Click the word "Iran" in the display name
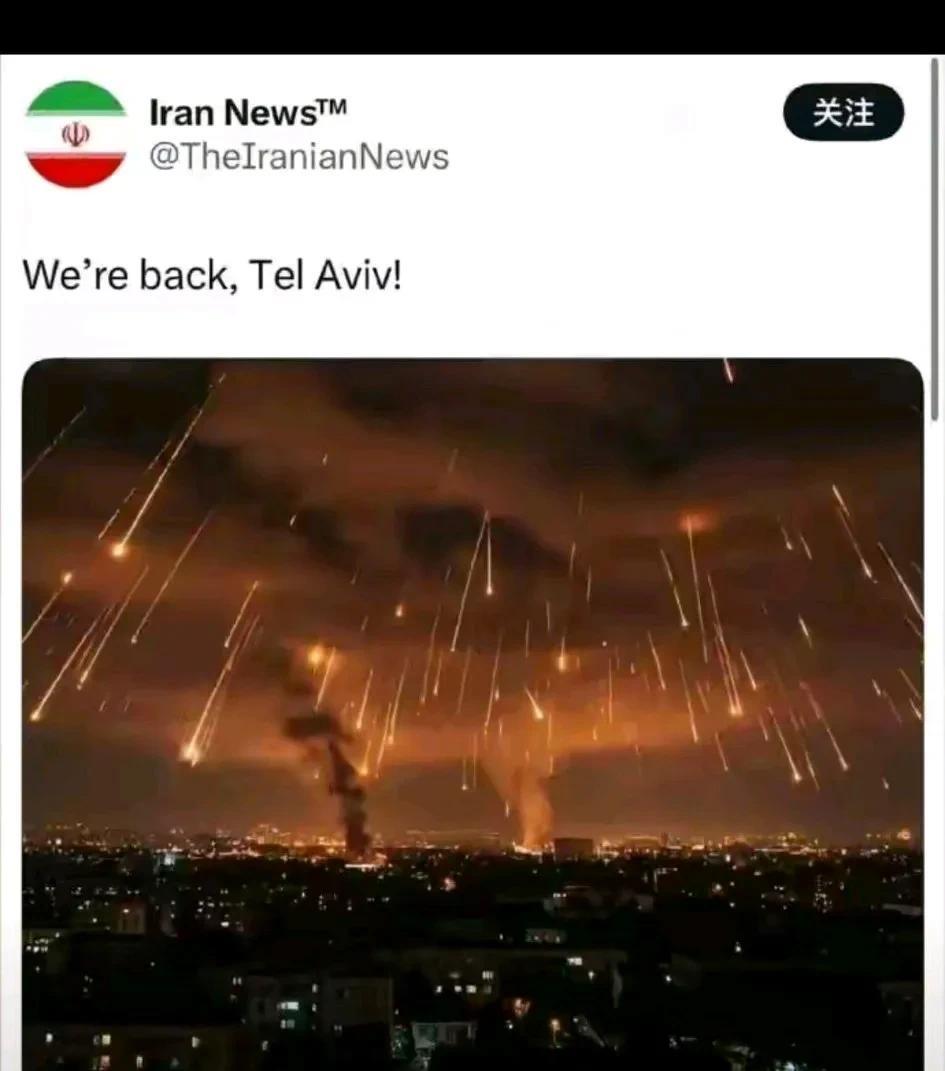The width and height of the screenshot is (945, 1071). (183, 112)
